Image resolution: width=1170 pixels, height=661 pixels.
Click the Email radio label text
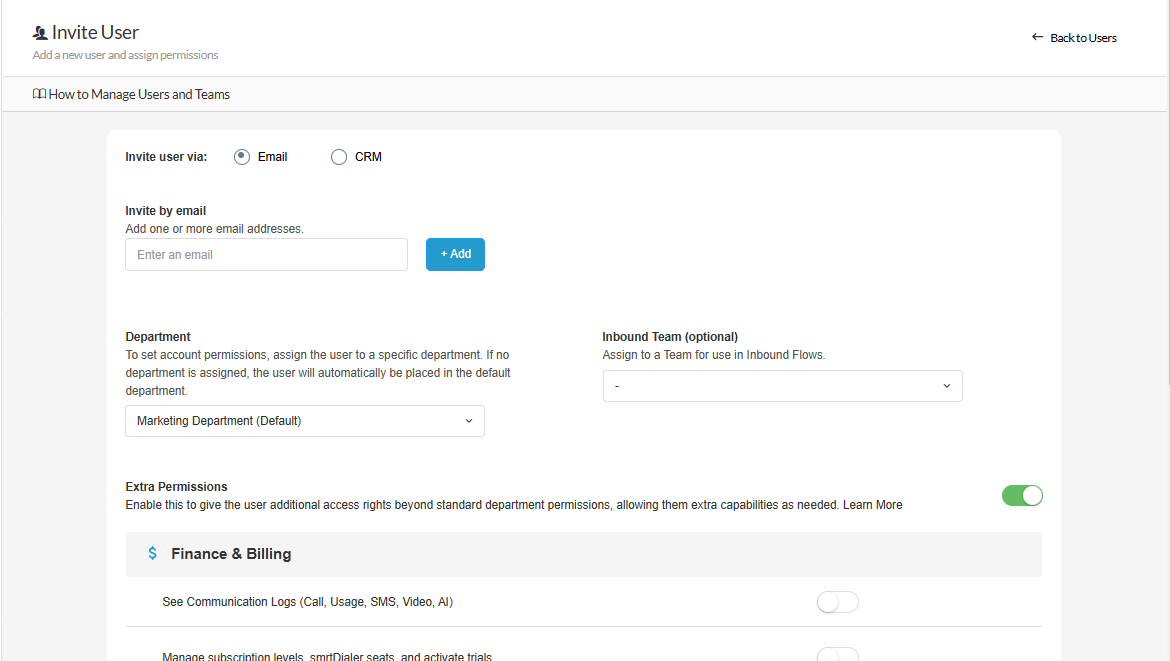[x=272, y=157]
